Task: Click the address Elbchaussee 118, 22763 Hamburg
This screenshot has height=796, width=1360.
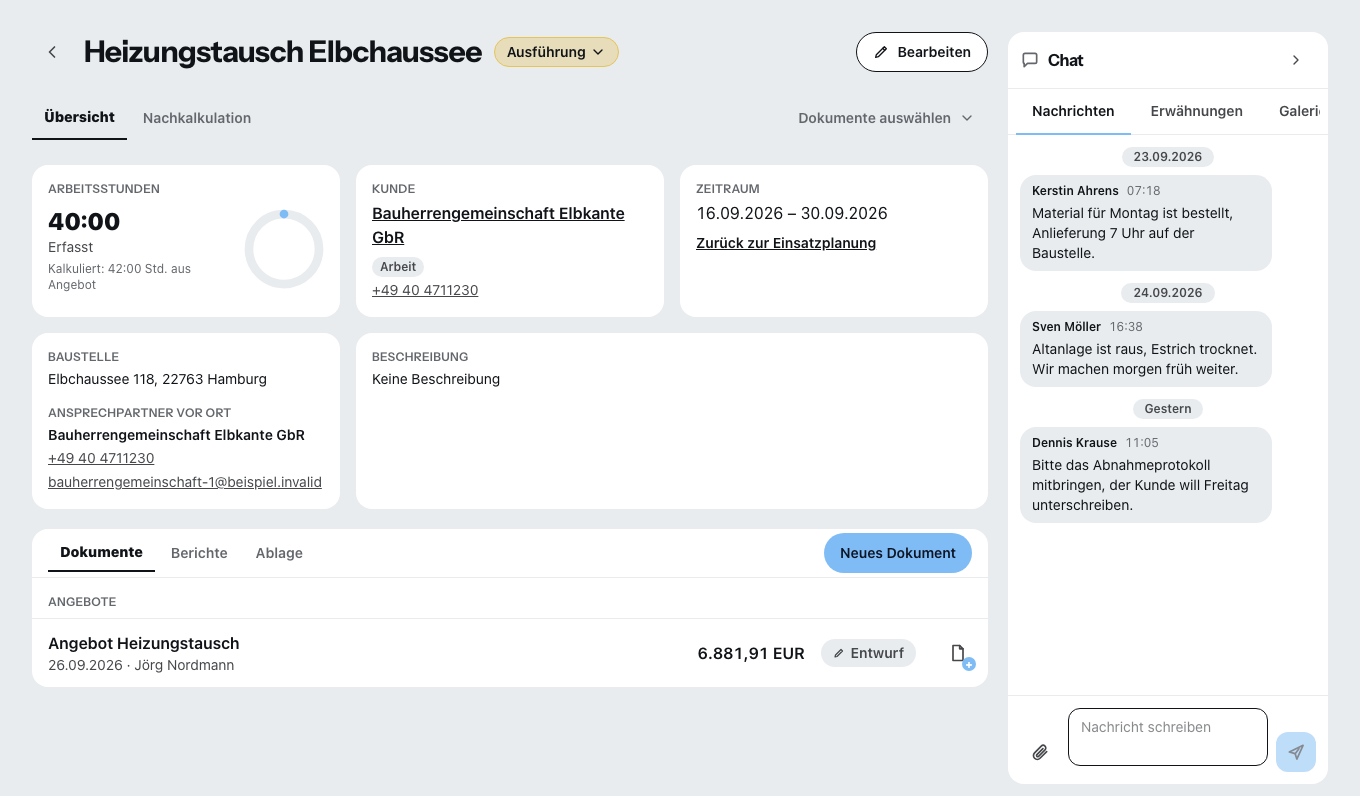Action: [157, 379]
